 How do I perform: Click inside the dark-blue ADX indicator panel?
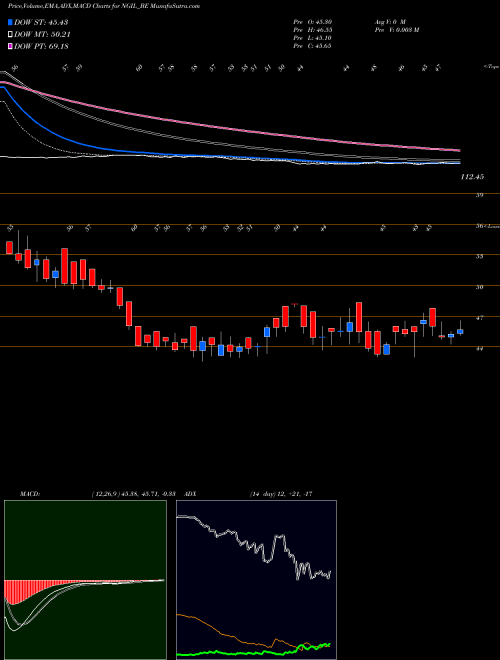(x=256, y=580)
